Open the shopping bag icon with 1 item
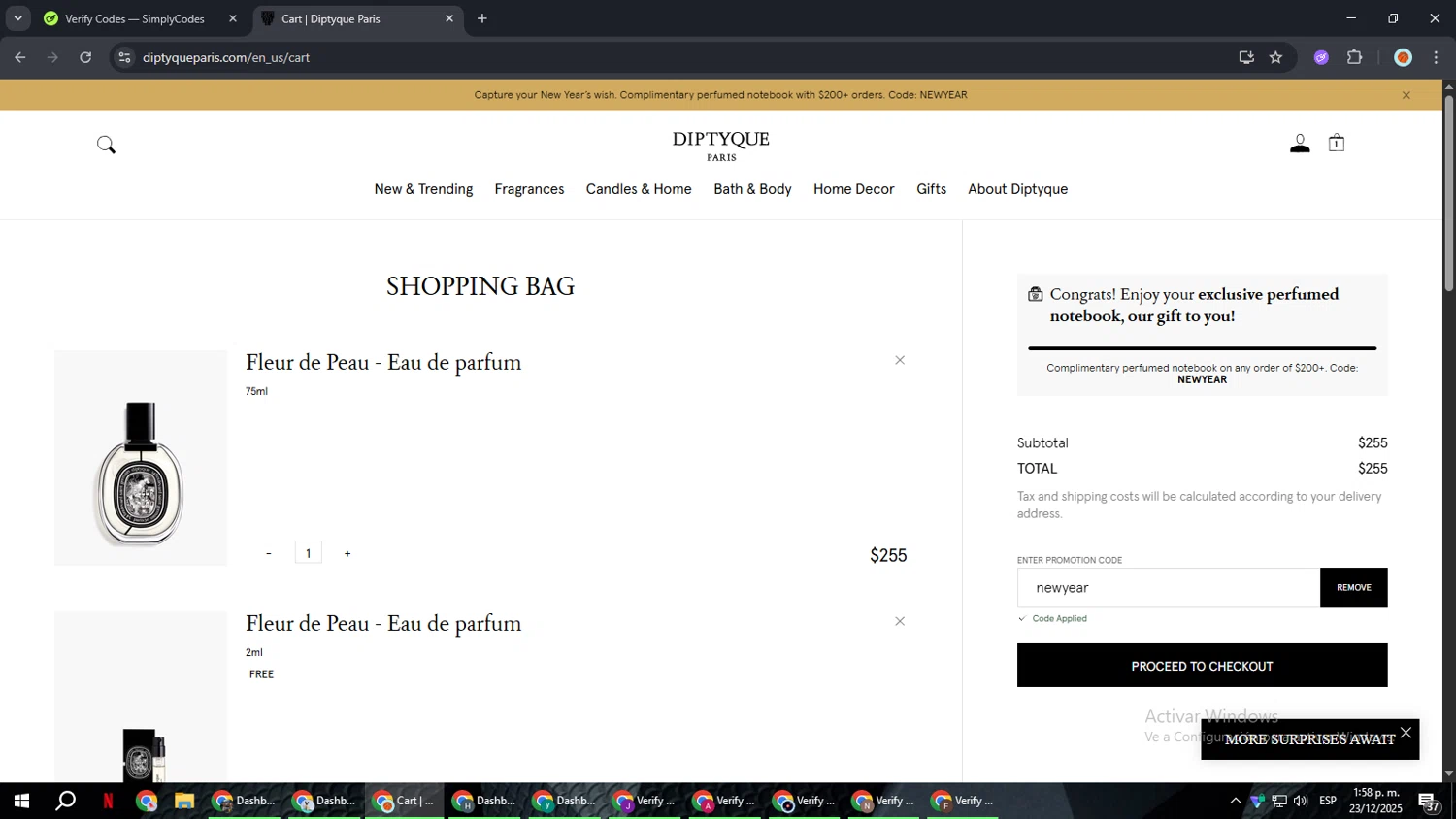Screen dimensions: 1456x819 pyautogui.click(x=1337, y=143)
